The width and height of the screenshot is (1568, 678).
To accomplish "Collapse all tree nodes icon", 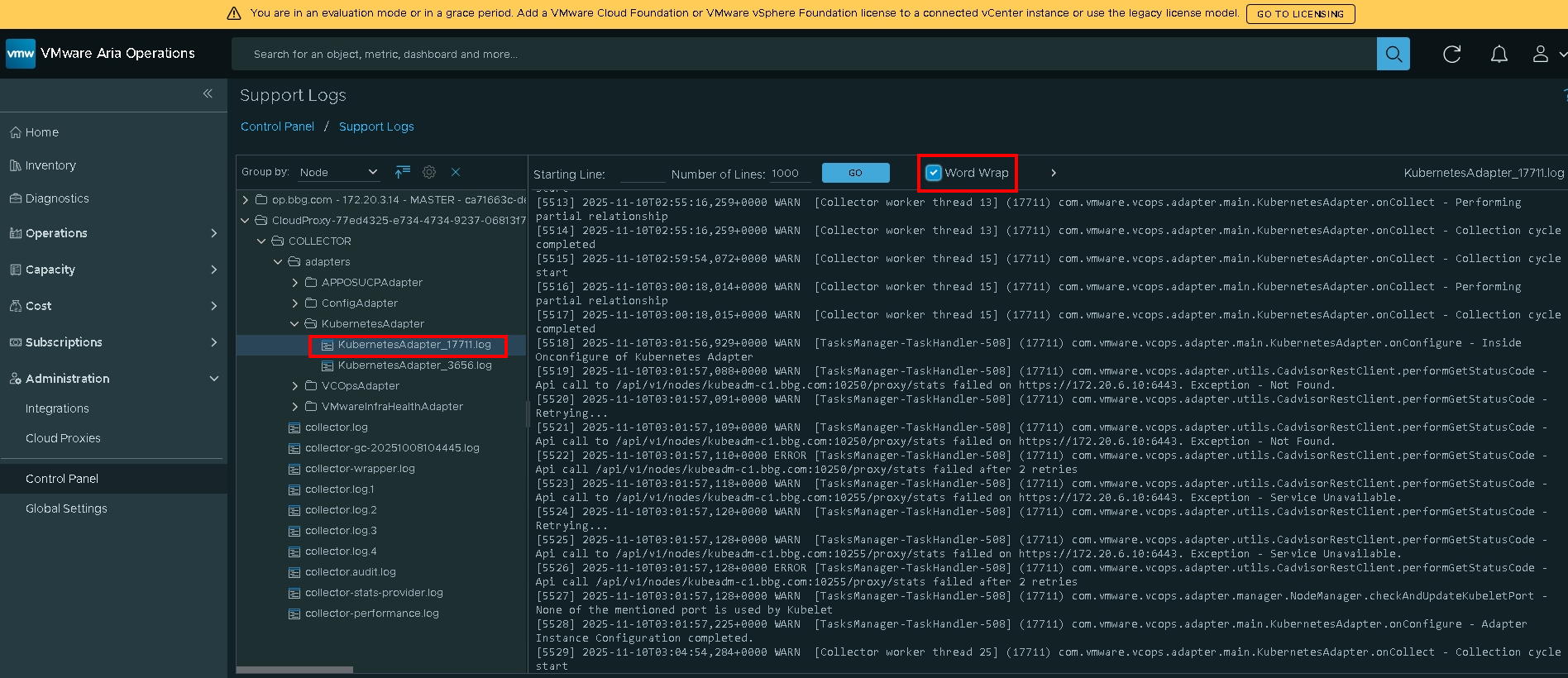I will coord(403,172).
